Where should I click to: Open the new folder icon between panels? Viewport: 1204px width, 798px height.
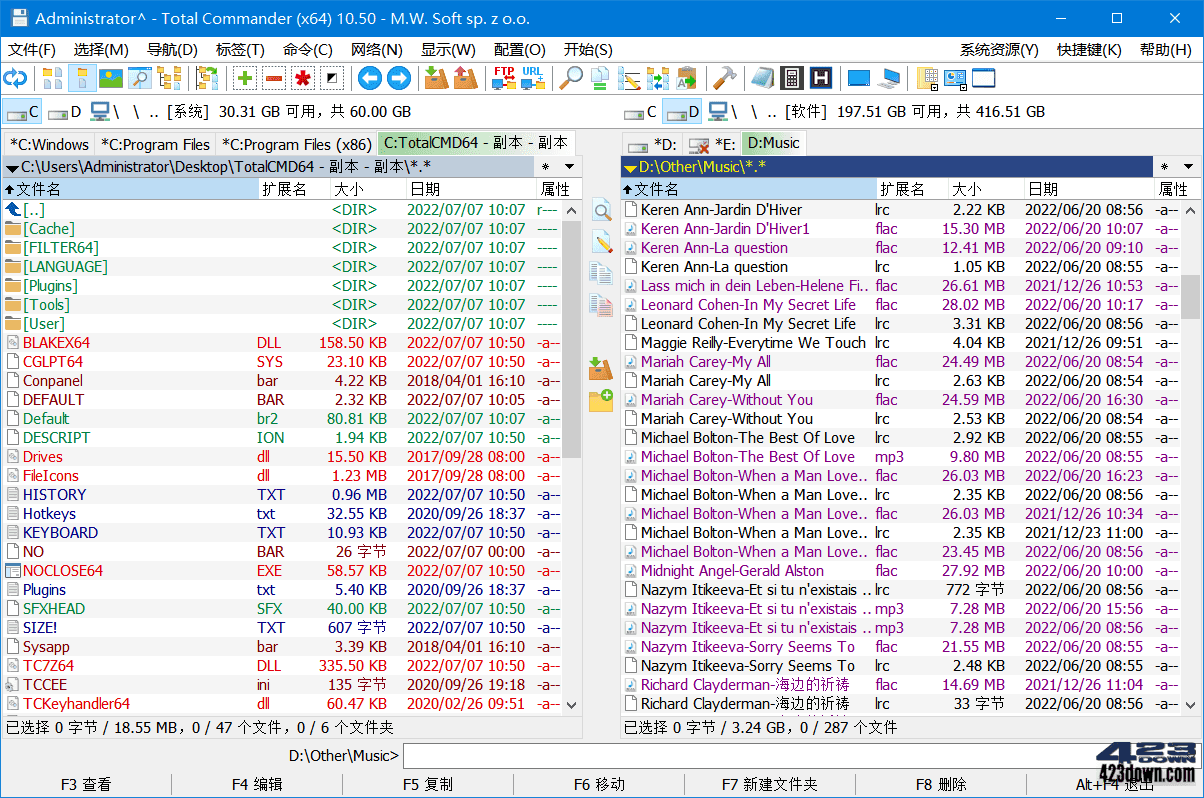click(601, 401)
